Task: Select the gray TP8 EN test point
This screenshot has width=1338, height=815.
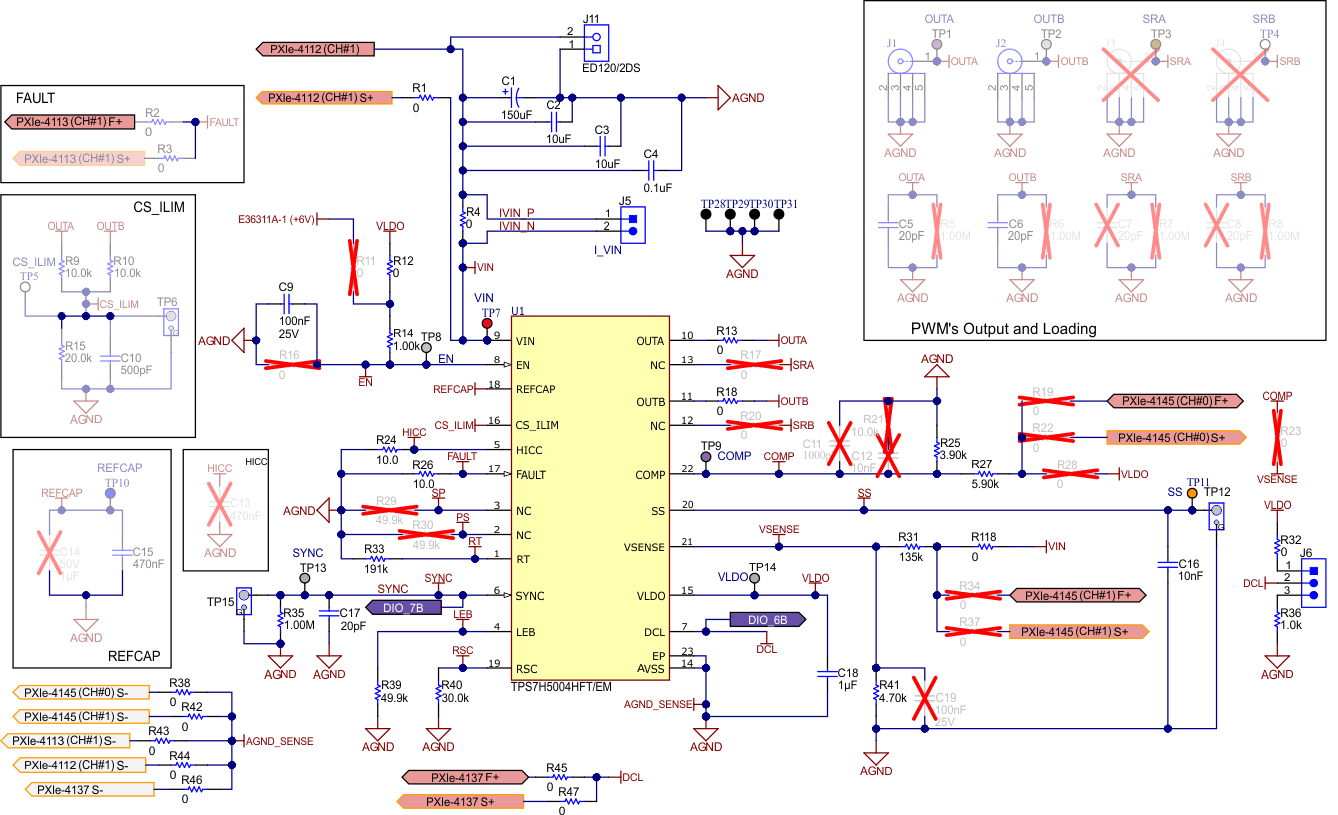Action: (427, 348)
